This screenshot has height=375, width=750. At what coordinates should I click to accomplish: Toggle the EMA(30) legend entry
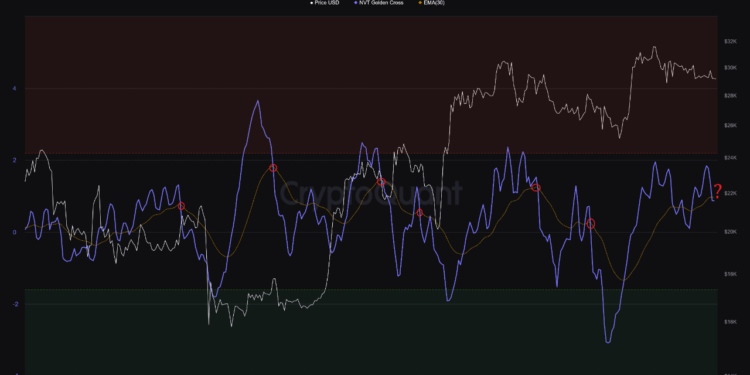click(432, 3)
